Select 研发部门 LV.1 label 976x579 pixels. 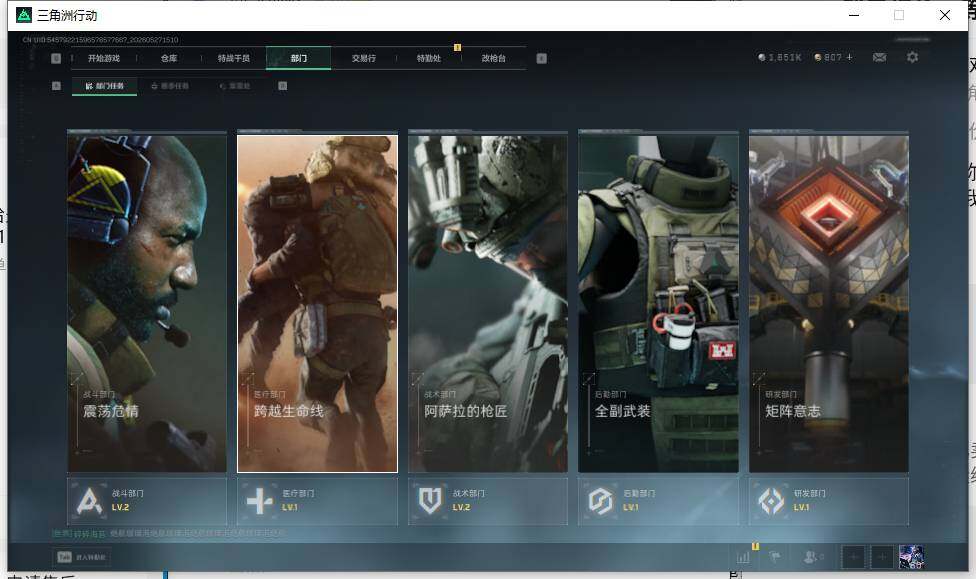[810, 501]
